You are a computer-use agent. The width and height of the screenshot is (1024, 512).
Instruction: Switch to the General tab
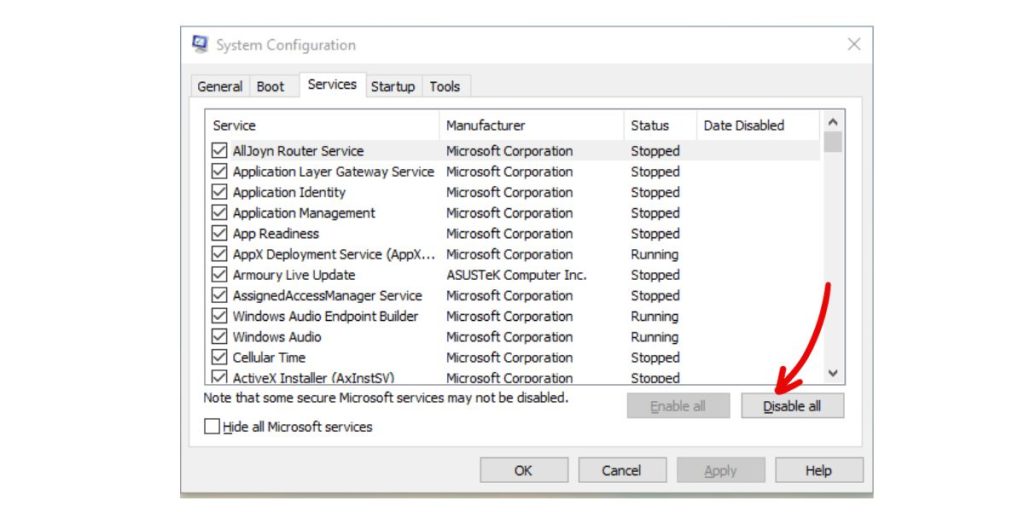click(219, 86)
